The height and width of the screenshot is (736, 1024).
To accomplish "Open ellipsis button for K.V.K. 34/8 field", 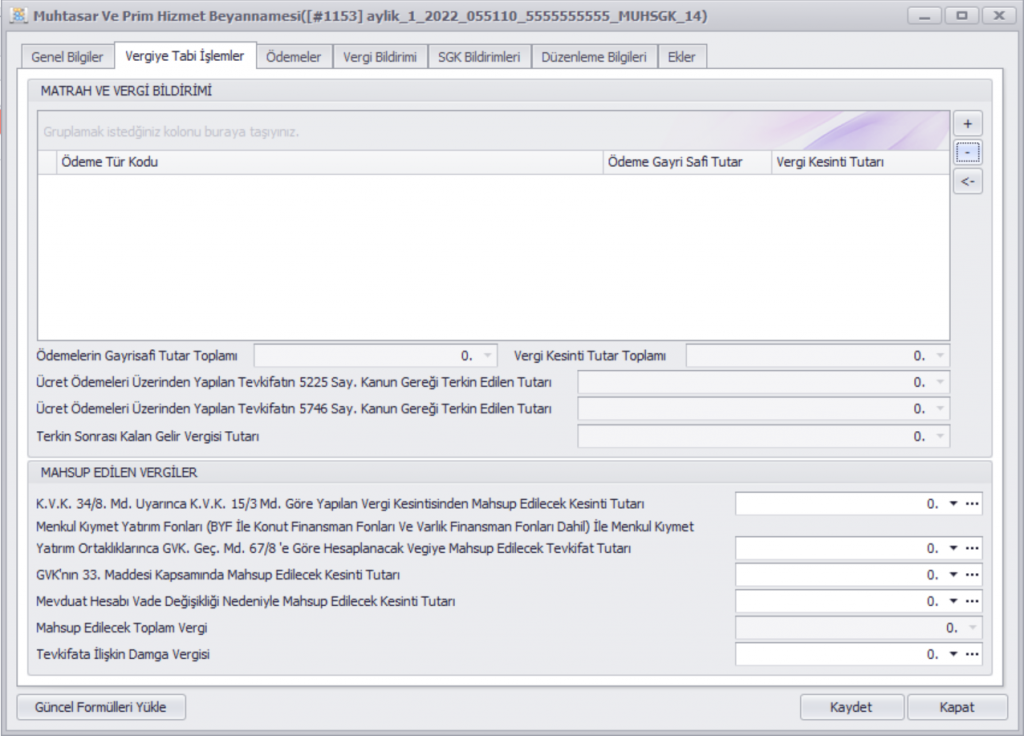I will 971,504.
